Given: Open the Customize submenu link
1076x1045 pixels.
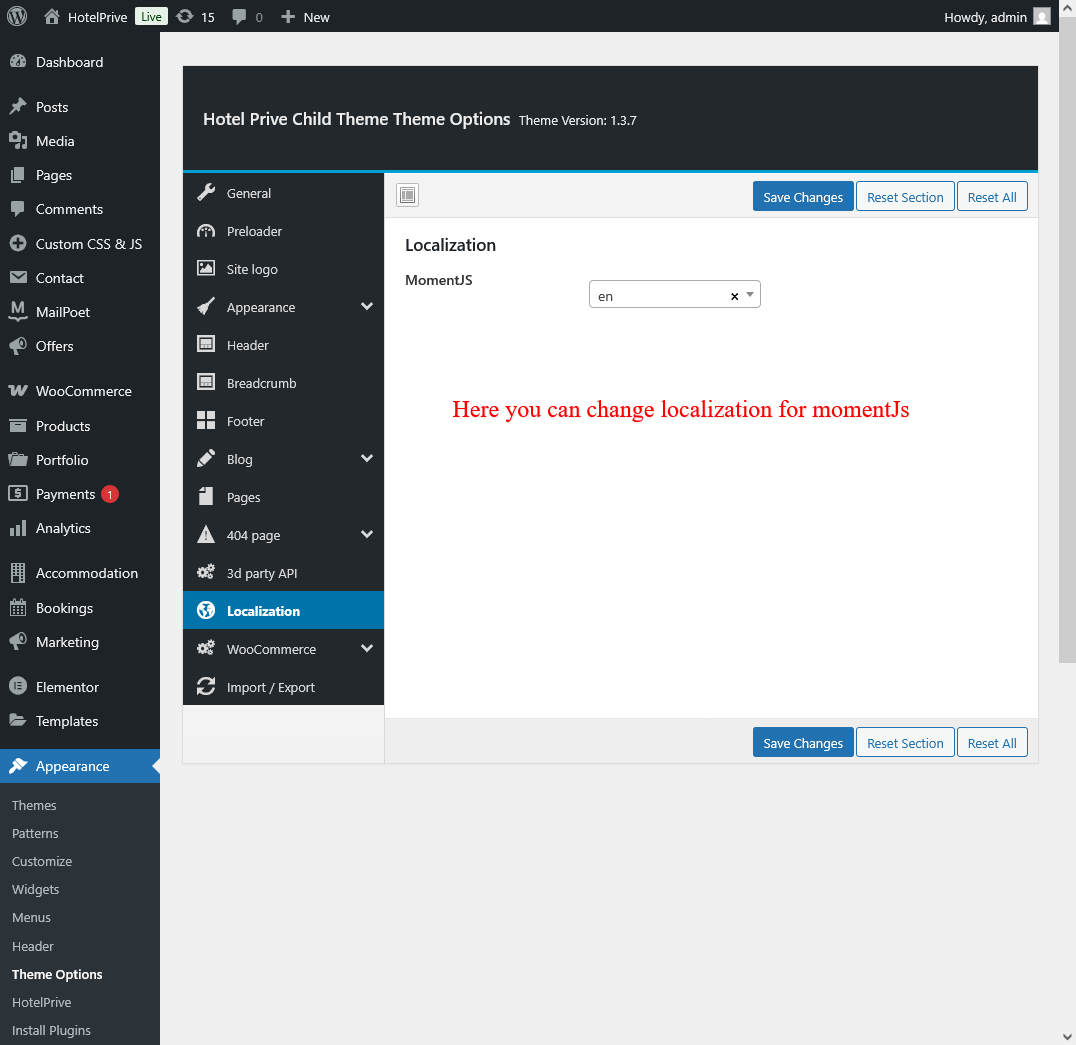Looking at the screenshot, I should point(42,861).
